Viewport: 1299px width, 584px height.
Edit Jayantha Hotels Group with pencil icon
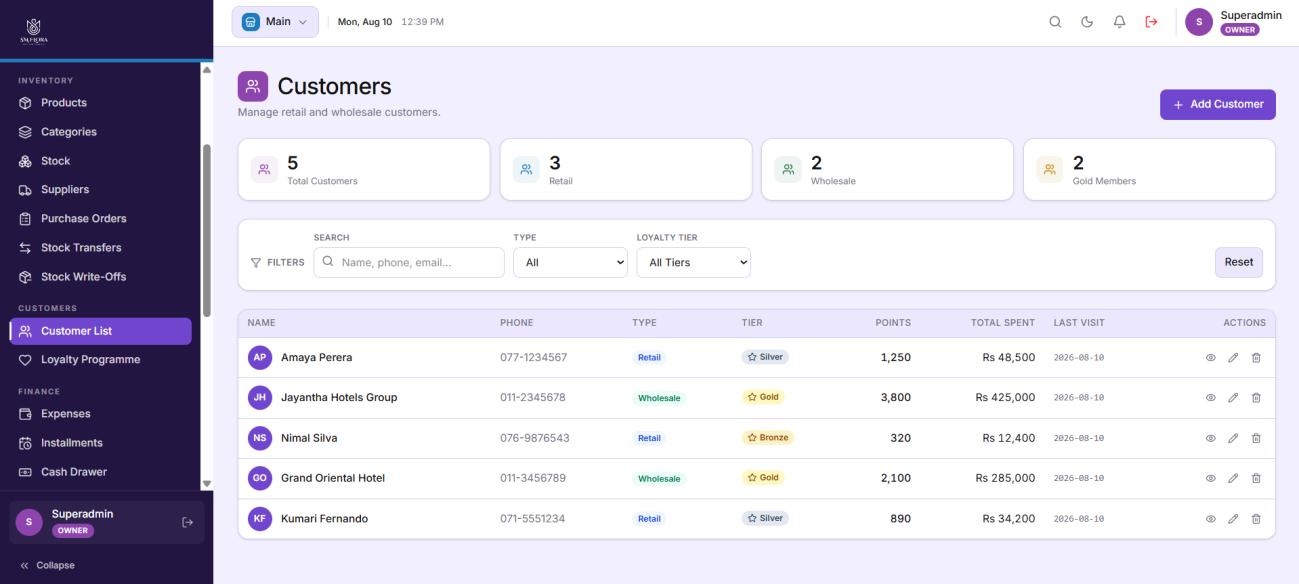coord(1233,398)
